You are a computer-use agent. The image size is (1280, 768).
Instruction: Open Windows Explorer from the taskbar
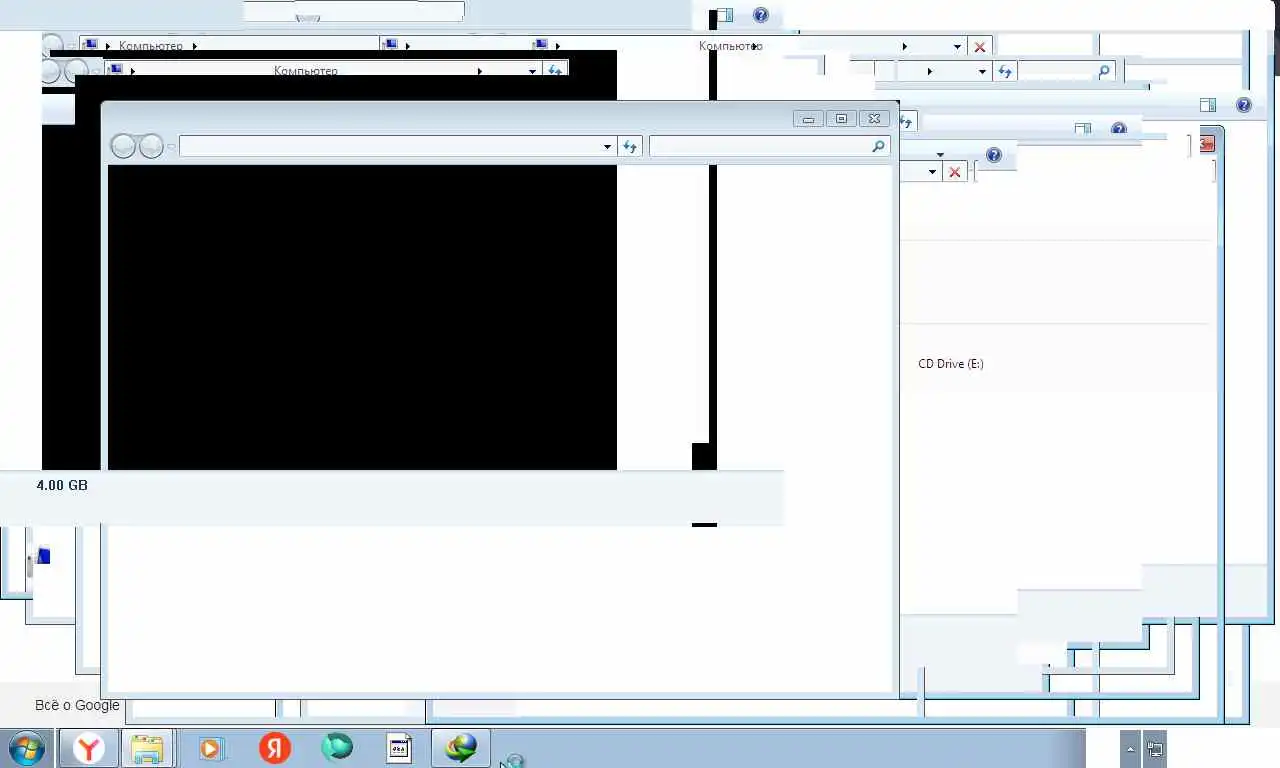pyautogui.click(x=148, y=748)
